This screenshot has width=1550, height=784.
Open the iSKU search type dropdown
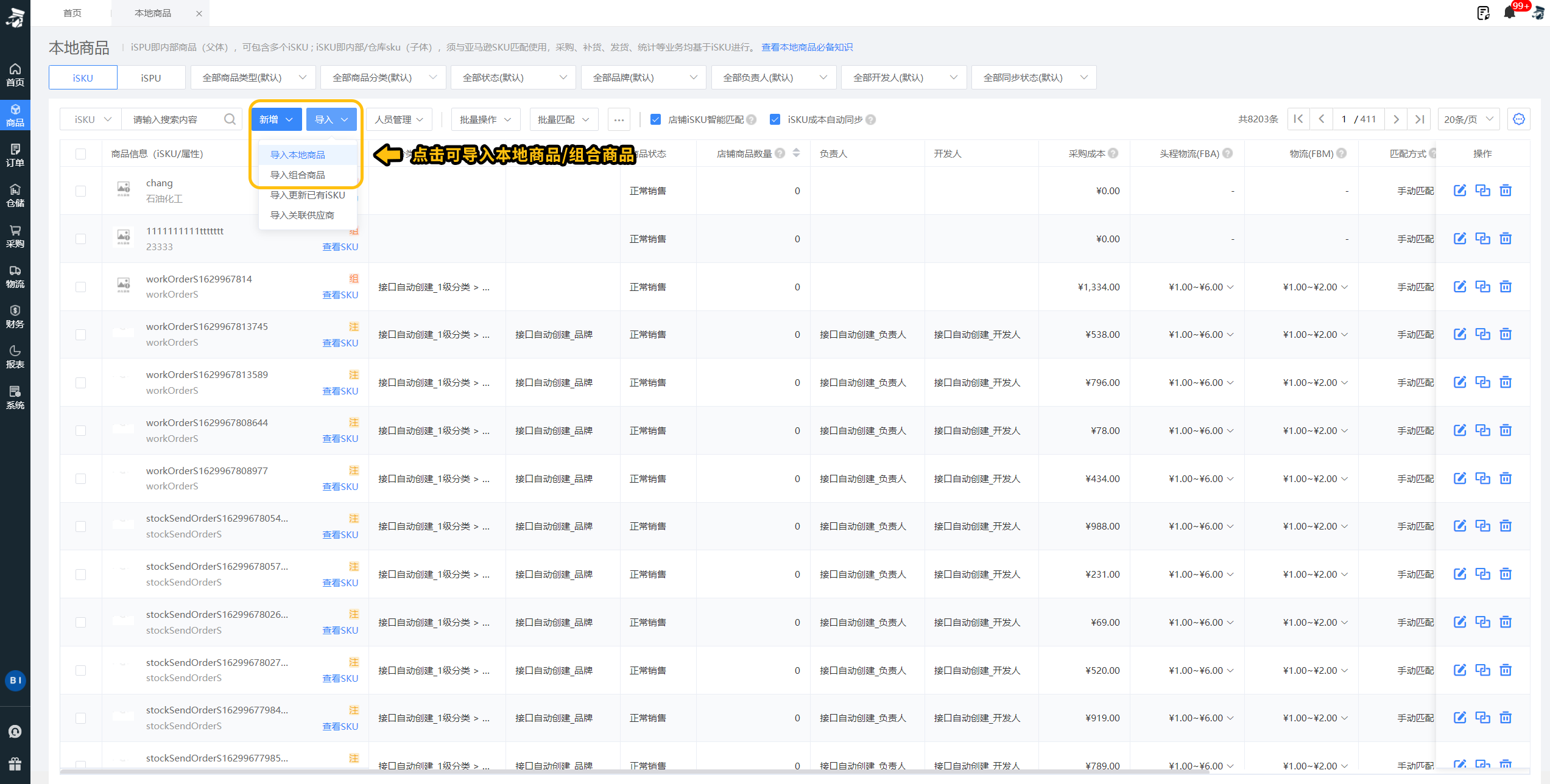[91, 119]
